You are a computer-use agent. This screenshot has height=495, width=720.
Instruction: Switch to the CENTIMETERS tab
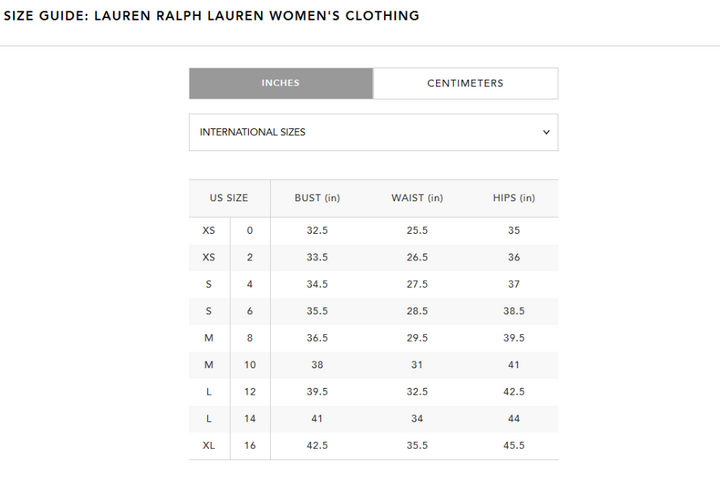point(465,83)
